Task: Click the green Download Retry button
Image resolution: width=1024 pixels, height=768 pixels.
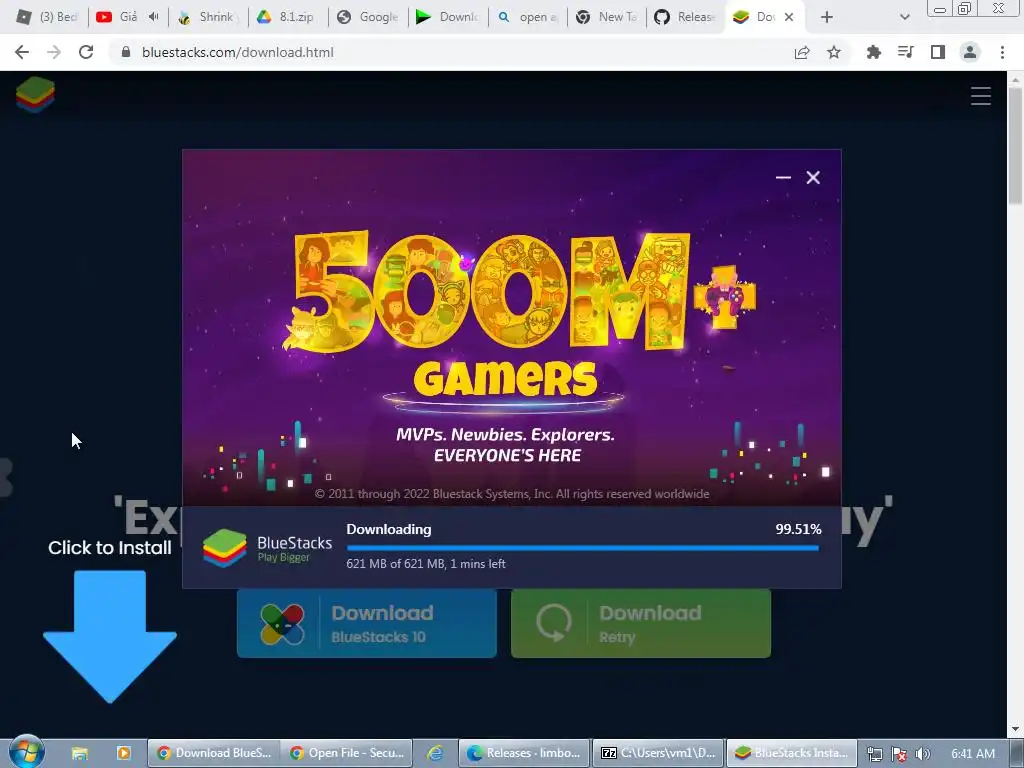Action: [641, 624]
